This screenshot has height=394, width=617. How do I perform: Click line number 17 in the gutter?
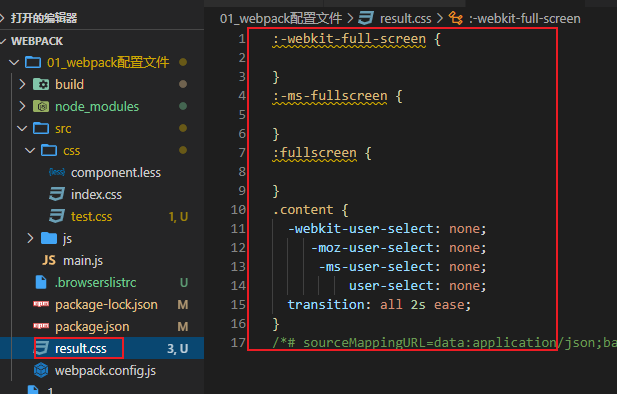(238, 343)
